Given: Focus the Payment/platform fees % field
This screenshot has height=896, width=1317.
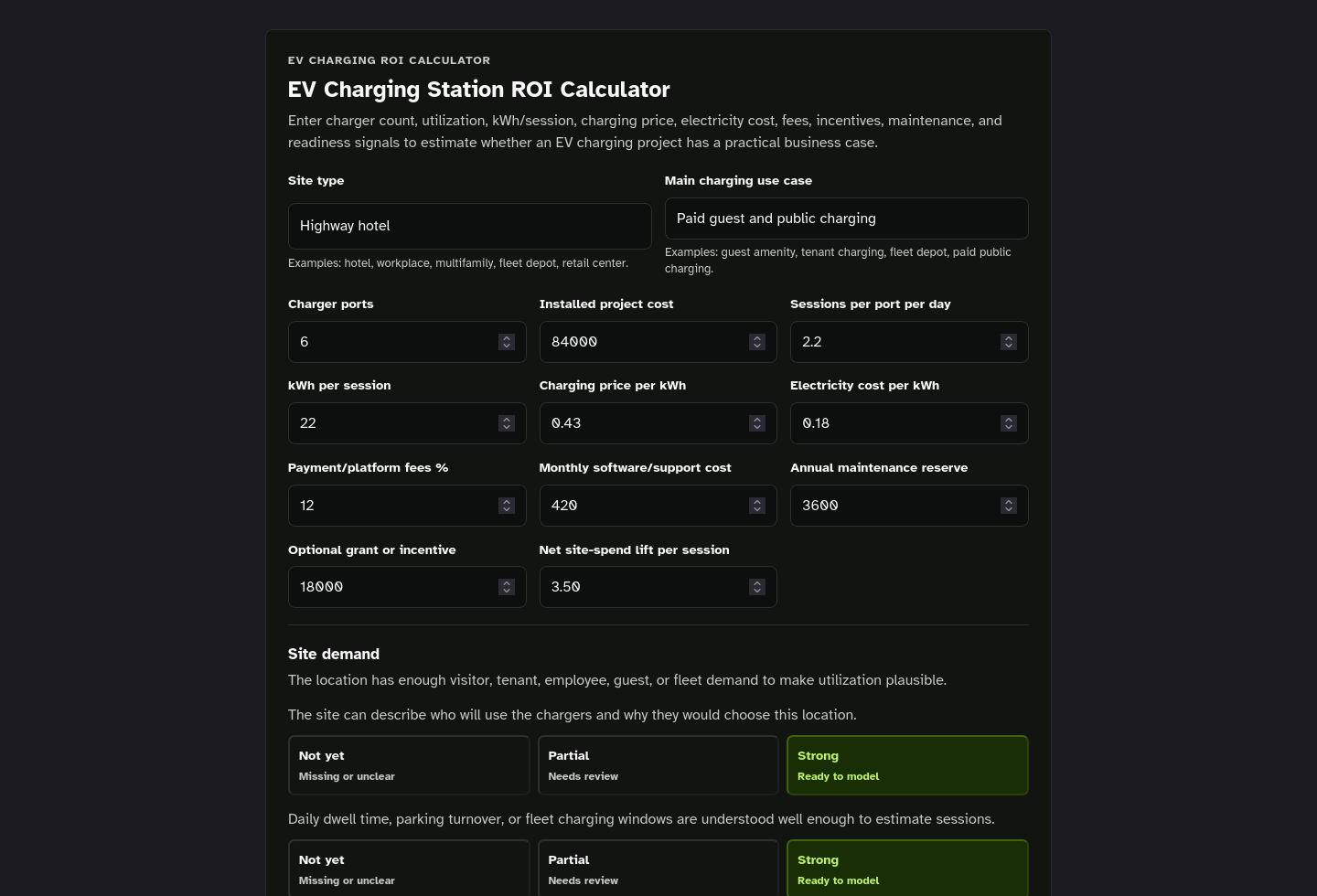Looking at the screenshot, I should pyautogui.click(x=407, y=506).
